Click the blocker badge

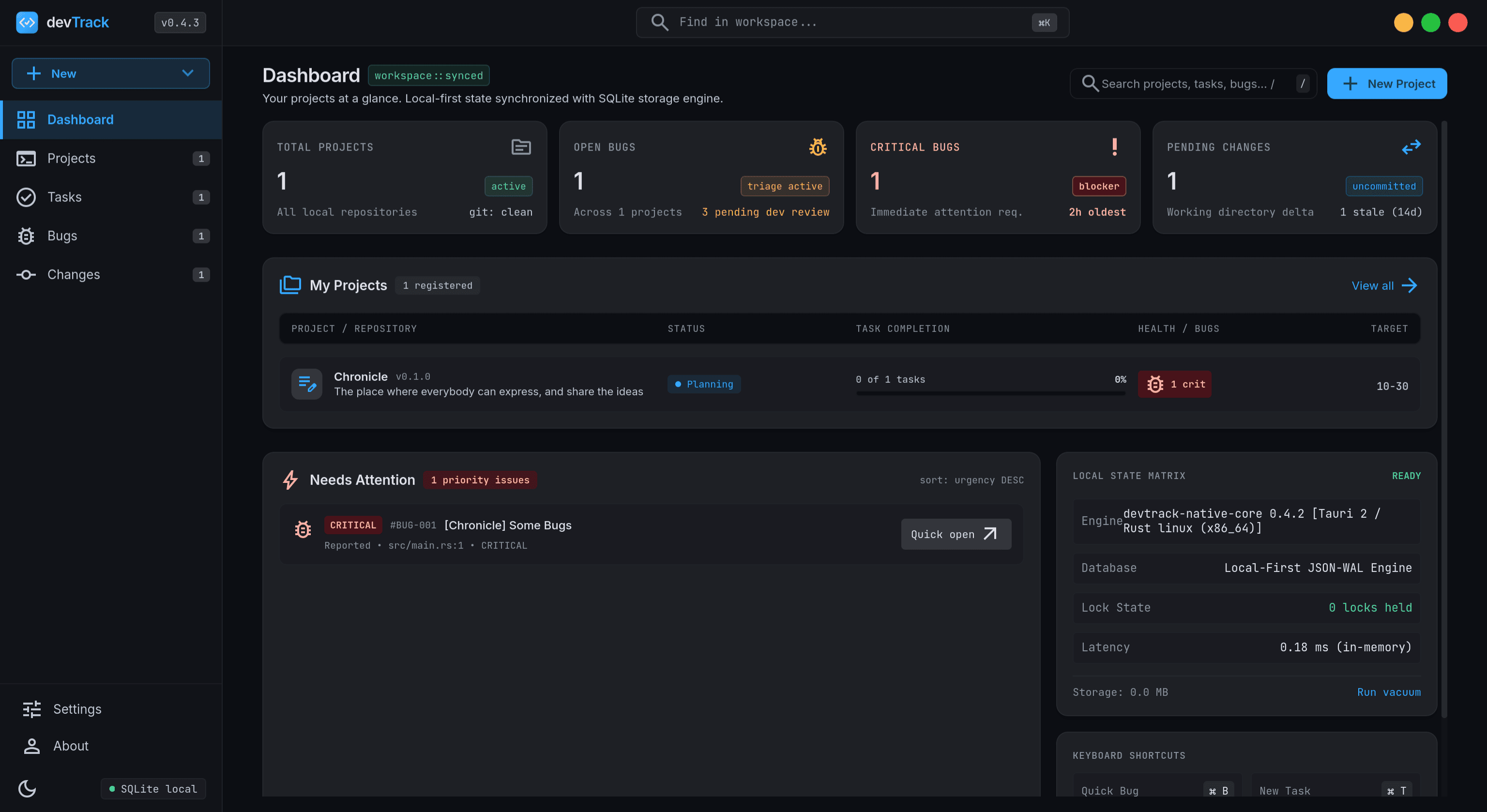coord(1098,186)
